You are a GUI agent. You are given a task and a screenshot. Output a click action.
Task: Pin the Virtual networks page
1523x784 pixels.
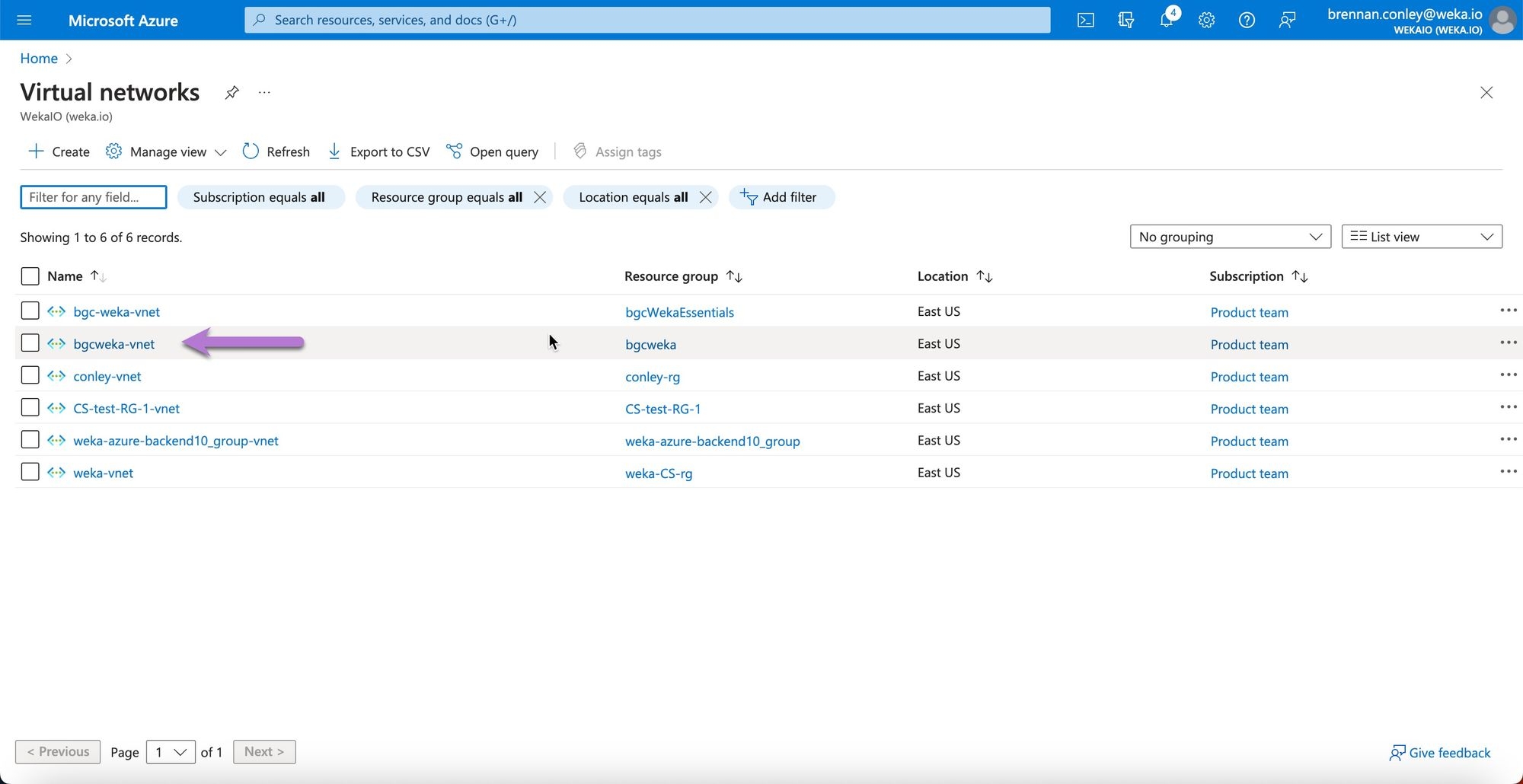click(x=231, y=93)
